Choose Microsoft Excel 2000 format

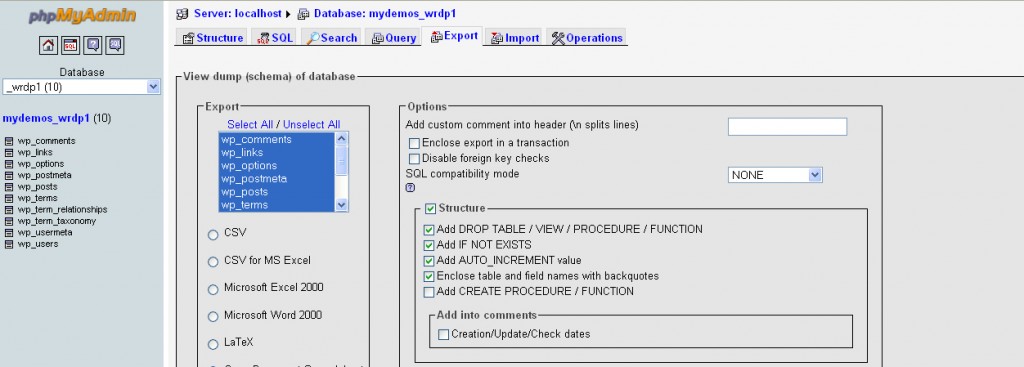[213, 289]
